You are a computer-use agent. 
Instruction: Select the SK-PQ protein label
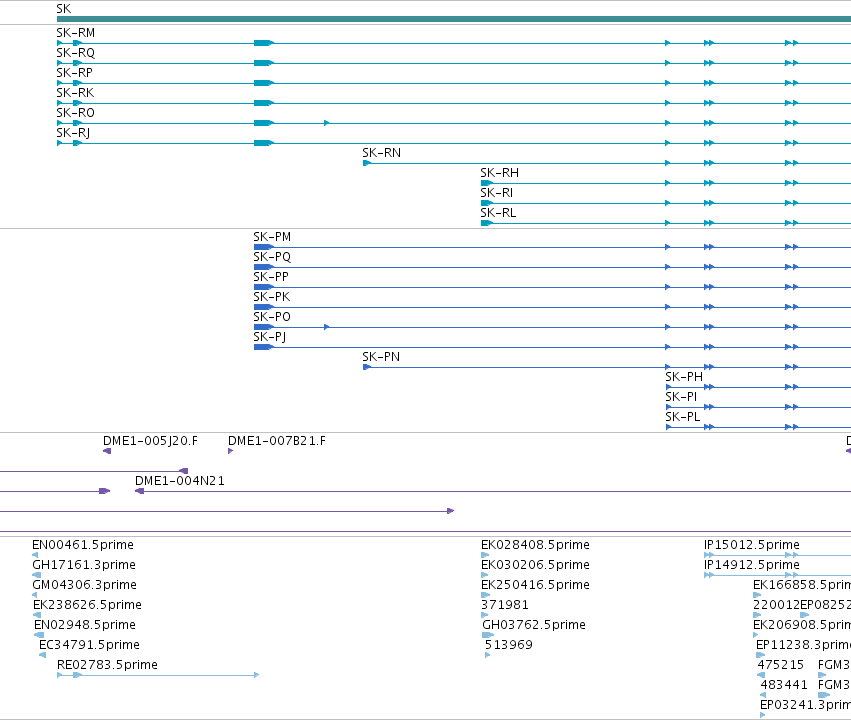[272, 257]
